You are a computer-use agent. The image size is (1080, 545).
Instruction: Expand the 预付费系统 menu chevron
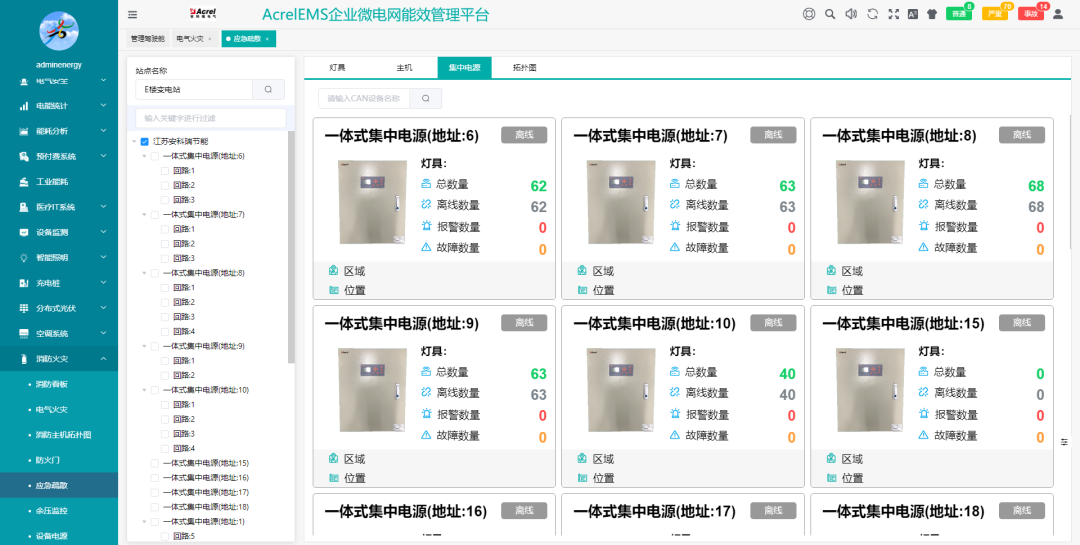103,156
